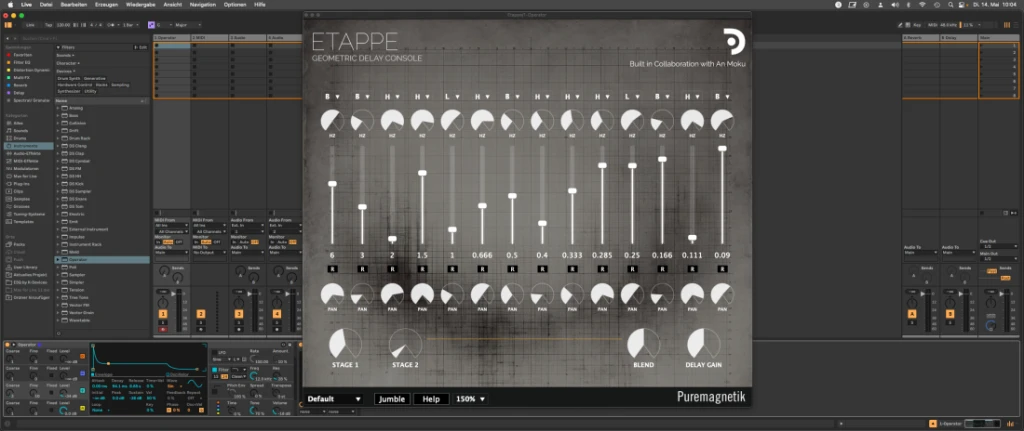1024x431 pixels.
Task: Adjust the STAGE 1 knob in Etappe
Action: click(345, 344)
